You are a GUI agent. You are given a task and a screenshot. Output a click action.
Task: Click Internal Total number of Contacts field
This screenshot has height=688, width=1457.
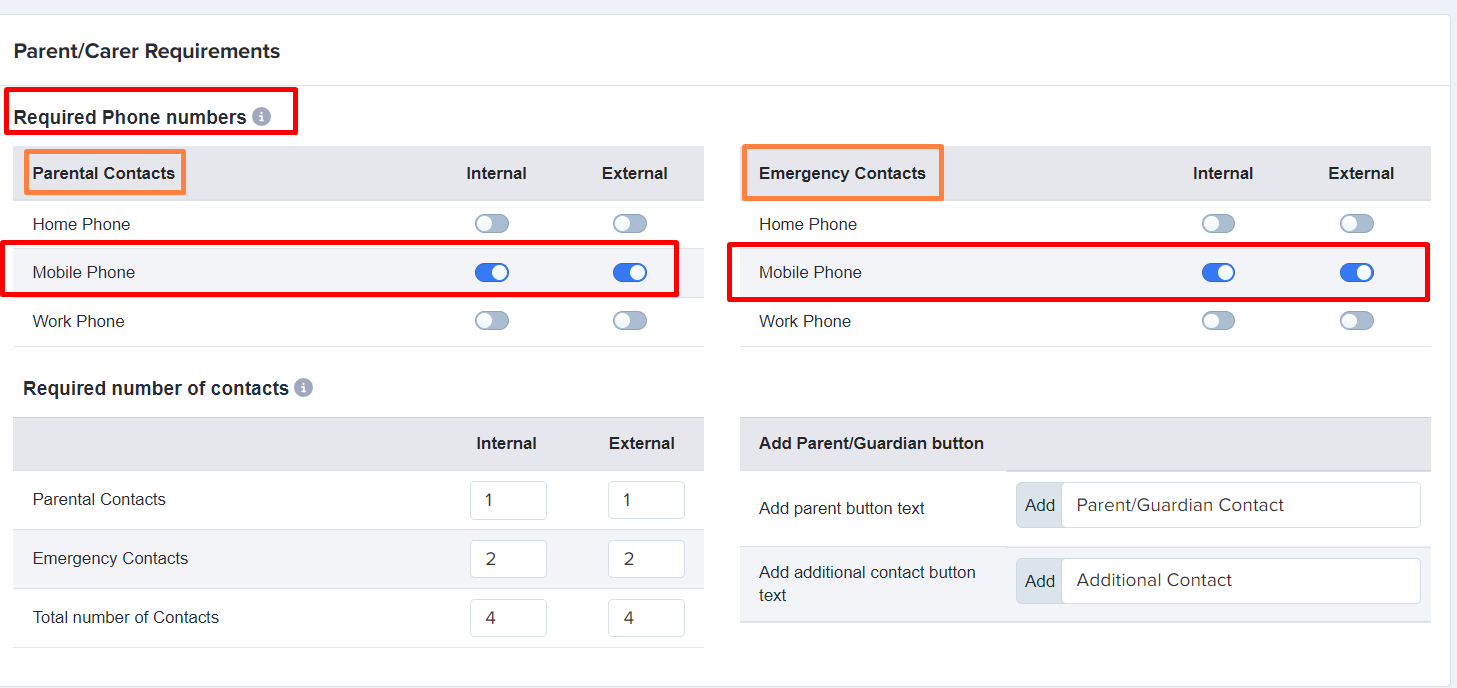point(508,618)
